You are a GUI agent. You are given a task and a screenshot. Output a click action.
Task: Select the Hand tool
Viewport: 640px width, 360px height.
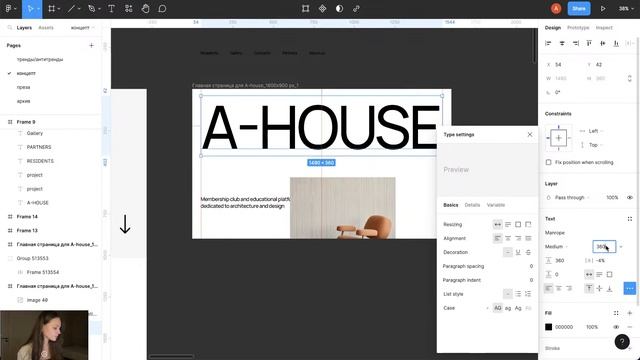[x=145, y=9]
